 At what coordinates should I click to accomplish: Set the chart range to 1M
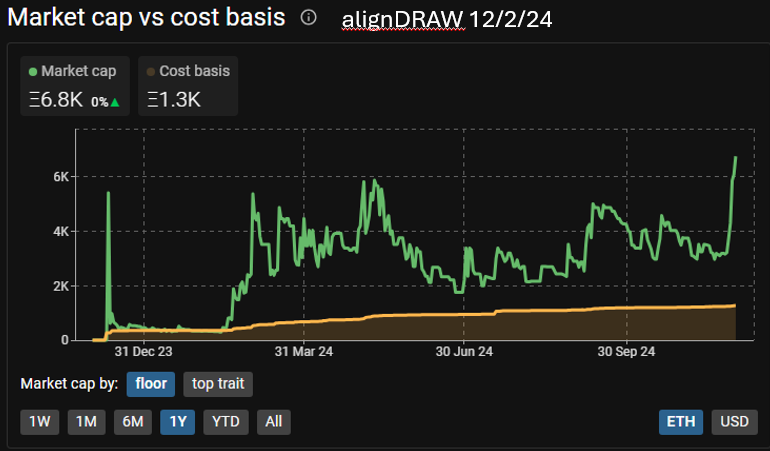pos(86,422)
